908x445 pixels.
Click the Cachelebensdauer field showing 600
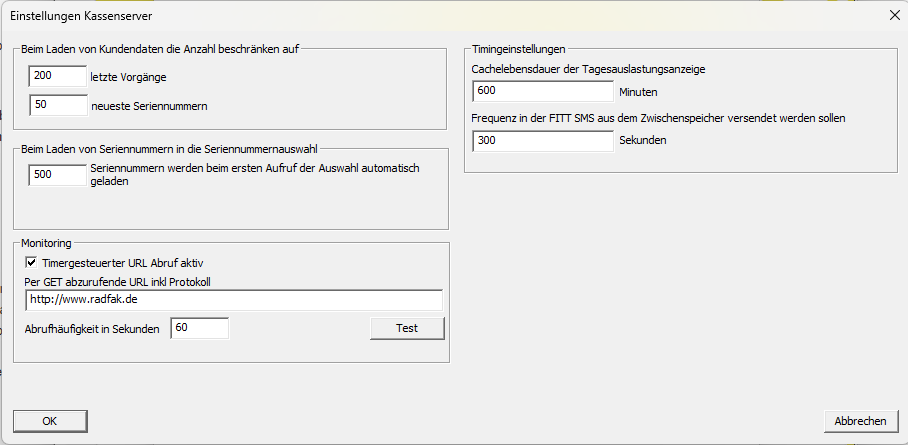542,91
